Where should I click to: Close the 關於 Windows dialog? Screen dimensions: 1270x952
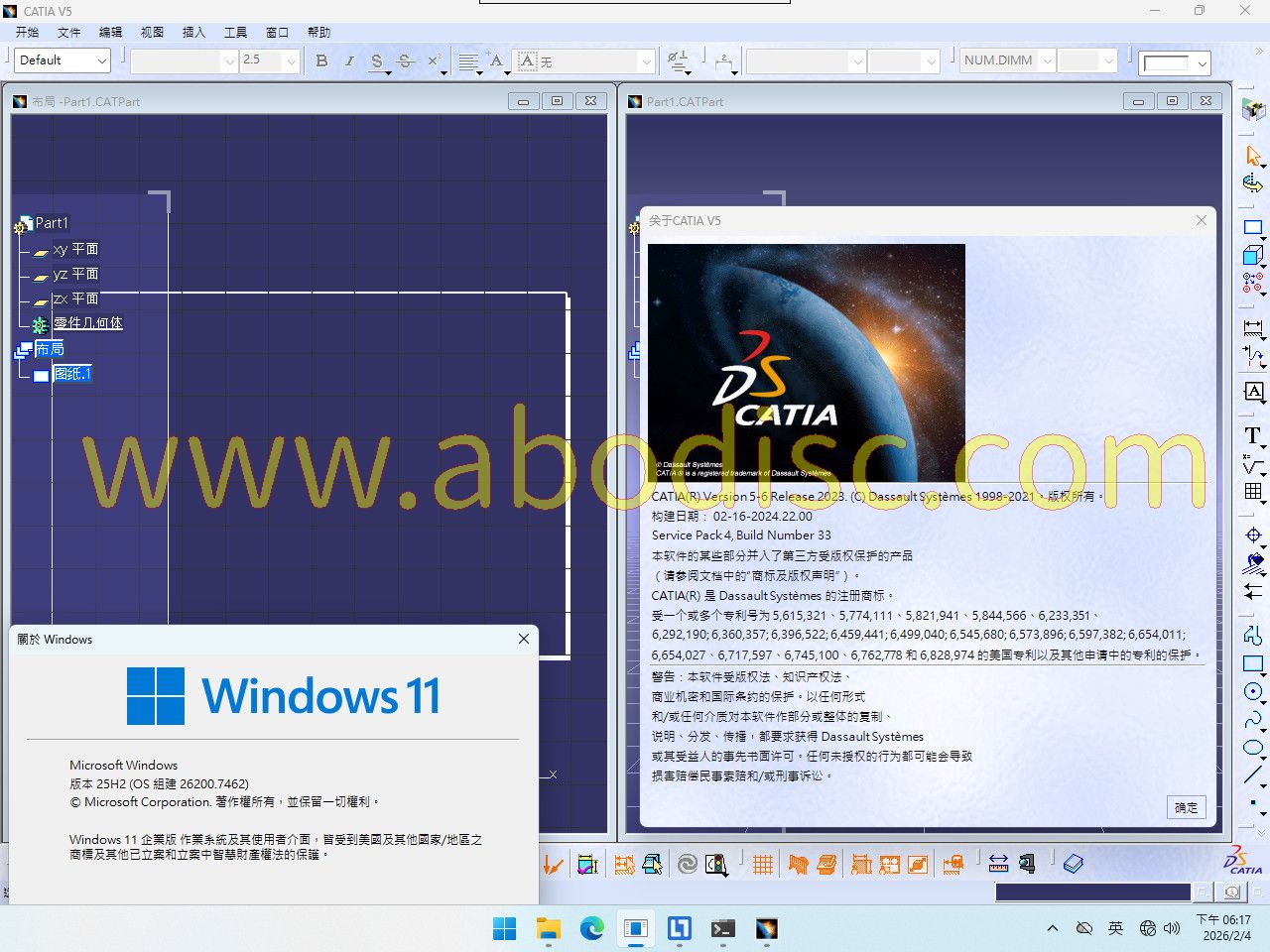[524, 639]
